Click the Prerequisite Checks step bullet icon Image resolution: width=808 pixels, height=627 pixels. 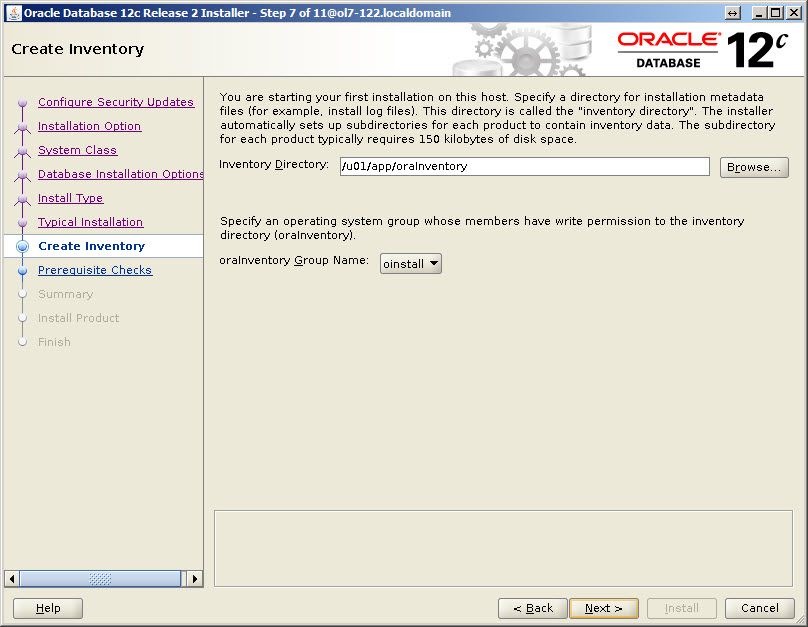[22, 270]
